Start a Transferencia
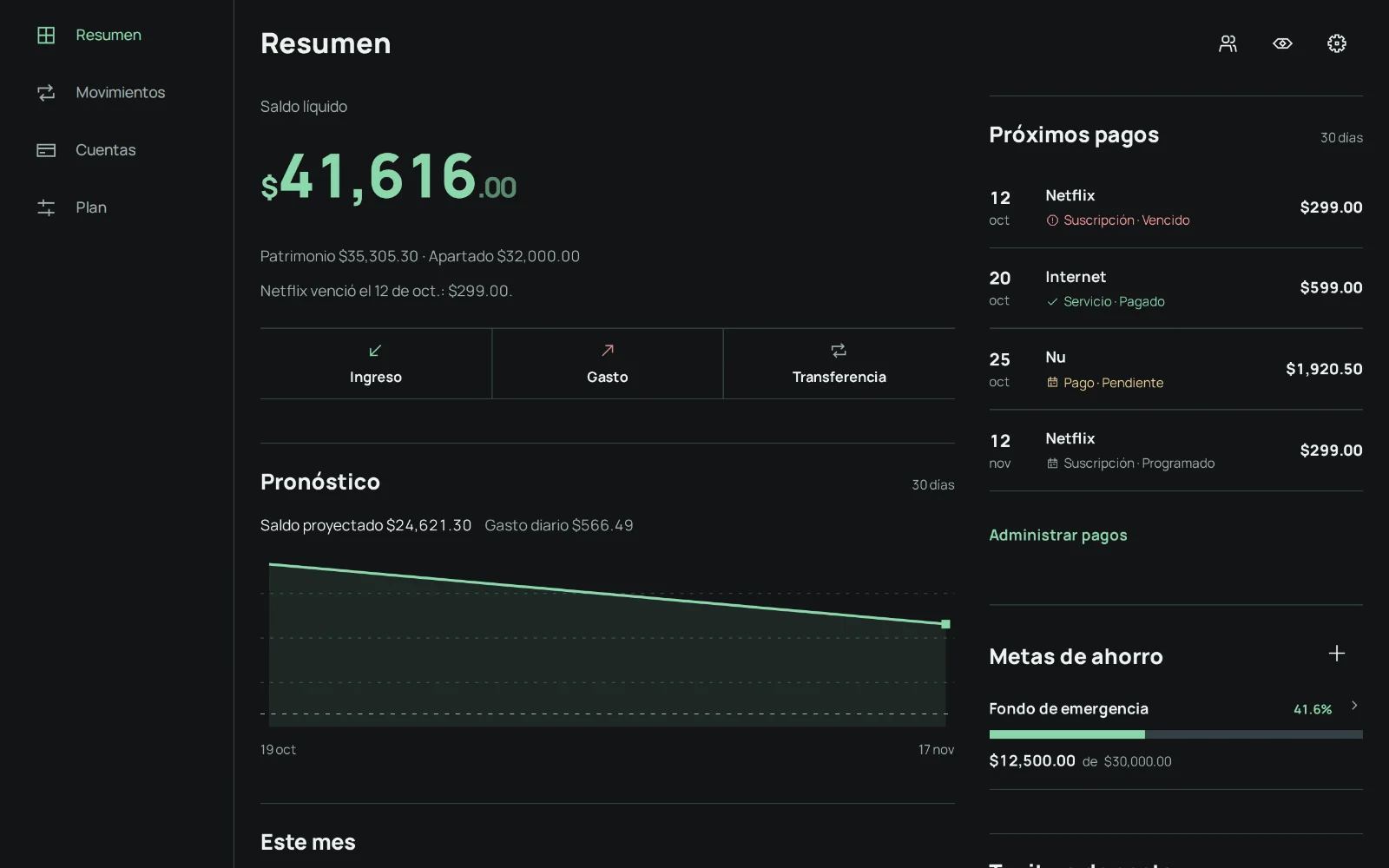 839,364
